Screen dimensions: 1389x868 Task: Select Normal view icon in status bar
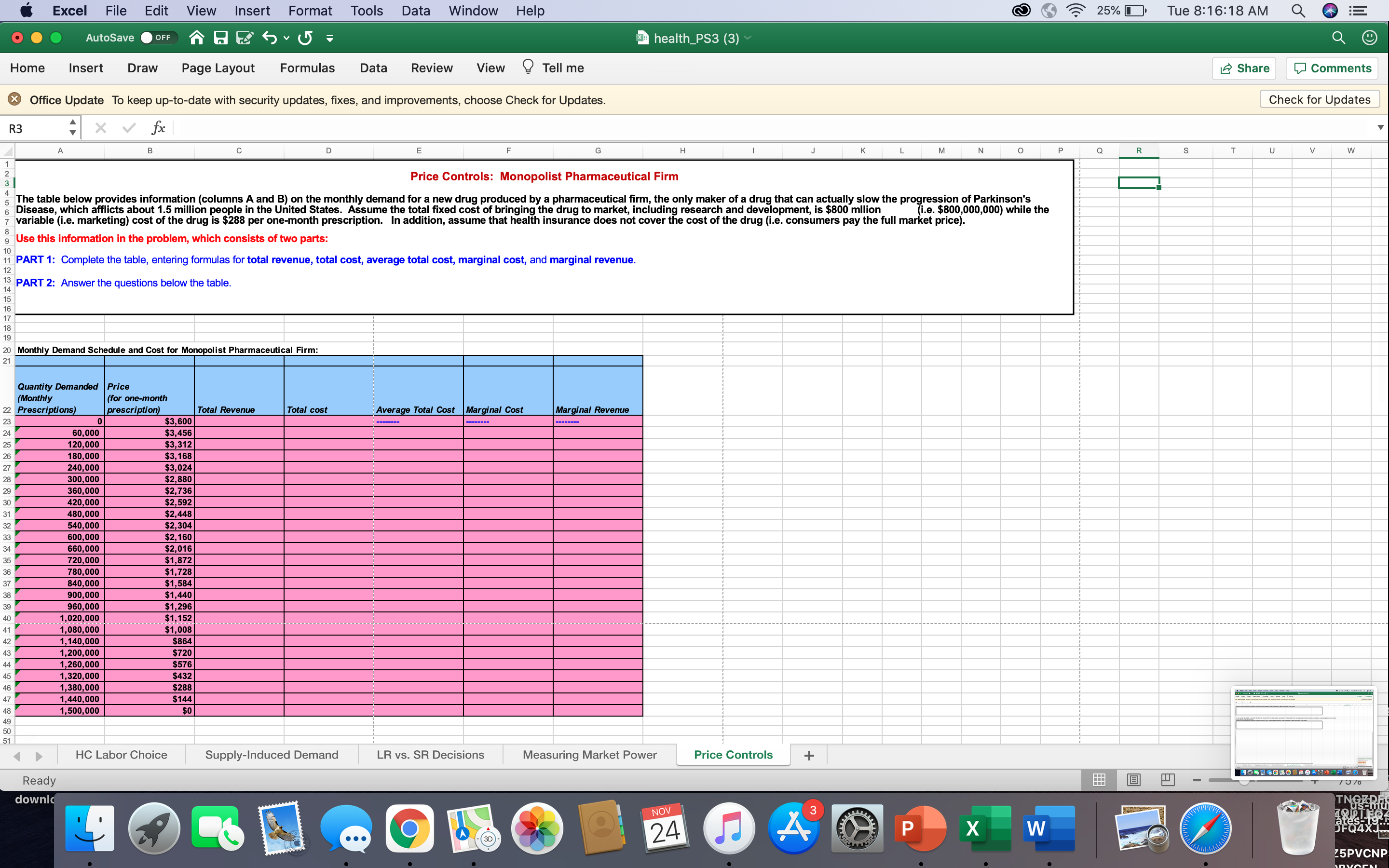coord(1099,780)
